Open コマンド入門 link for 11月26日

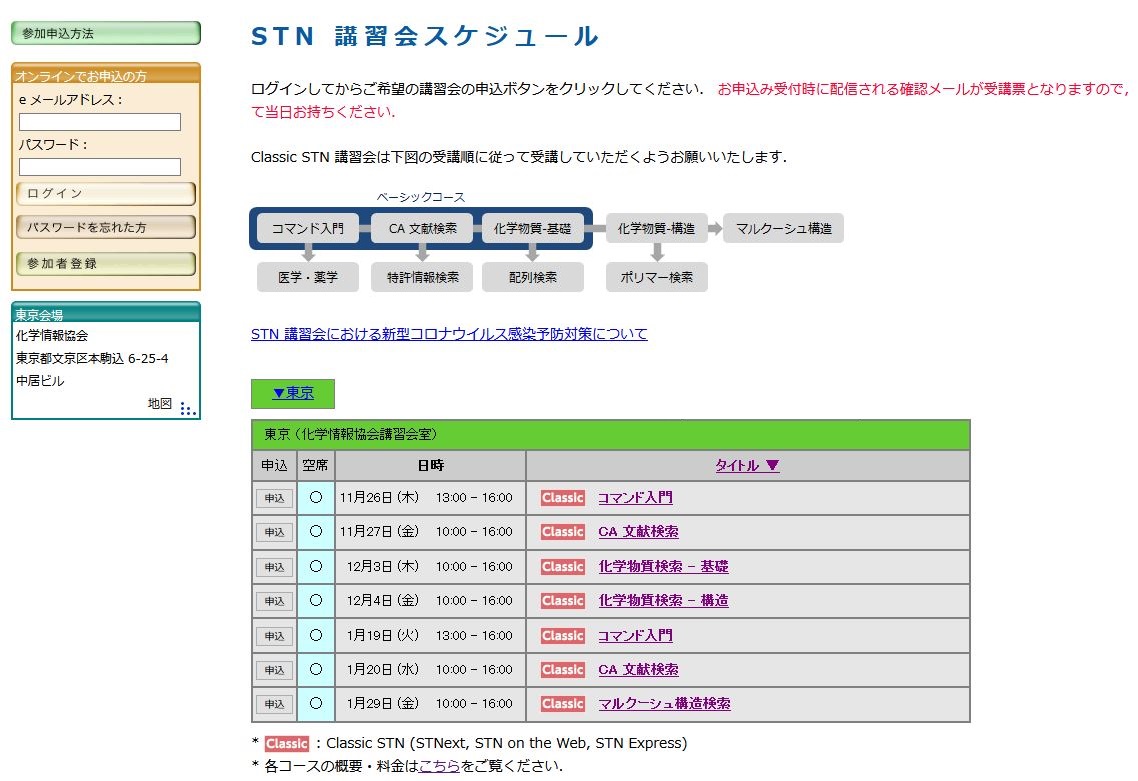(x=635, y=498)
